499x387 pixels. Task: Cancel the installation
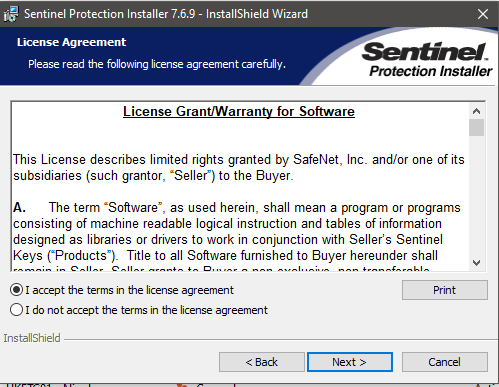[x=445, y=362]
